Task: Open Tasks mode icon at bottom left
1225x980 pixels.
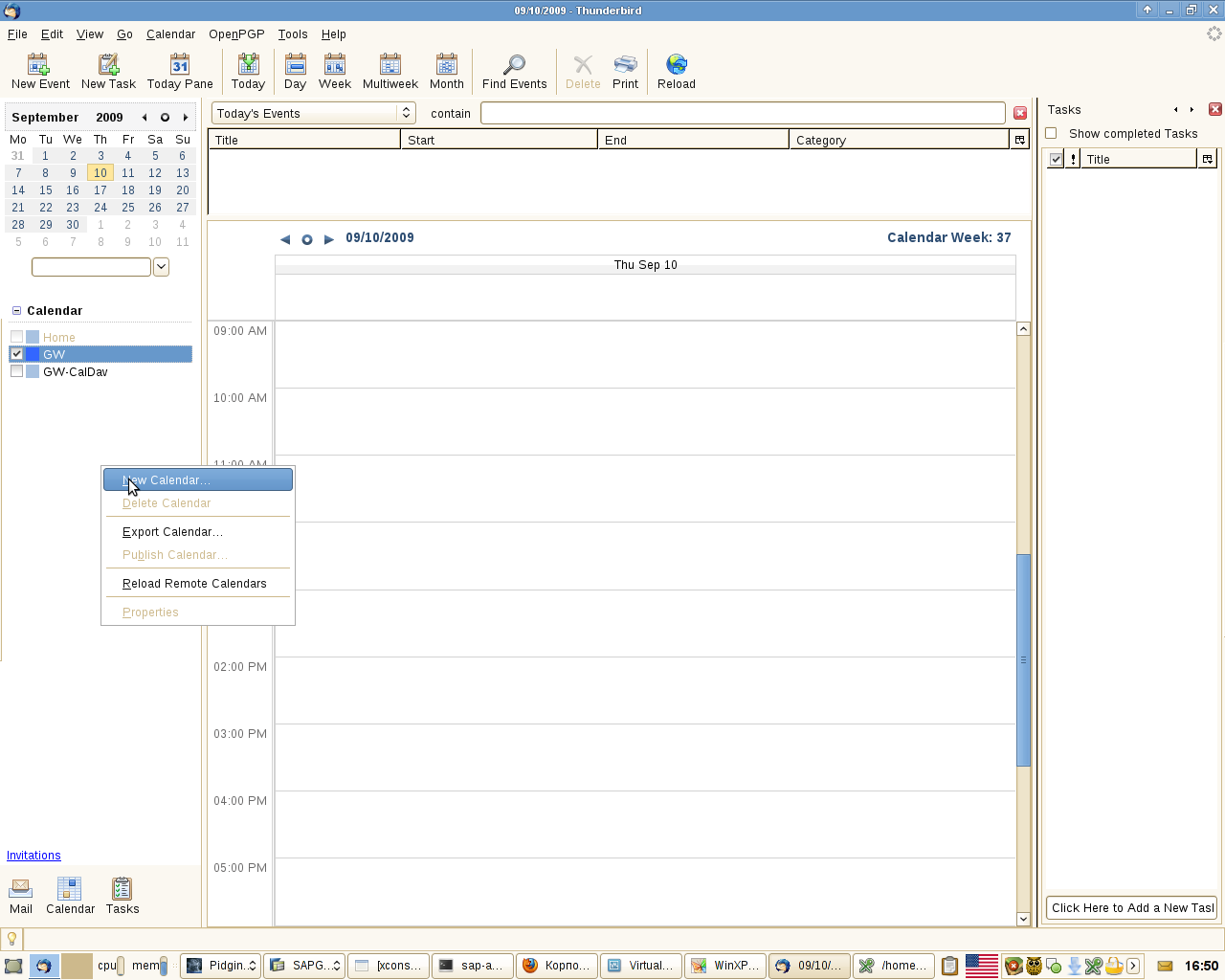Action: [x=122, y=897]
